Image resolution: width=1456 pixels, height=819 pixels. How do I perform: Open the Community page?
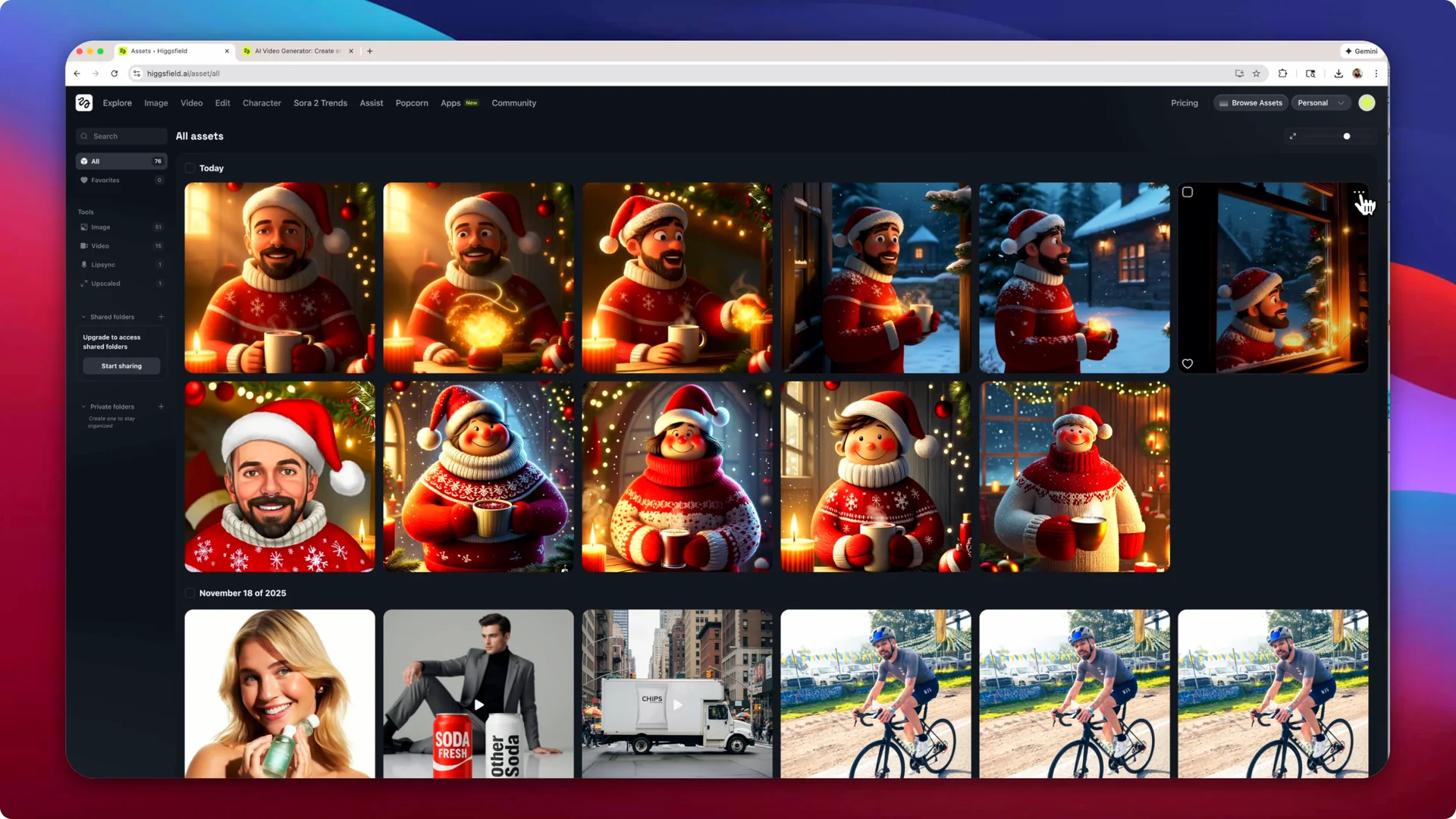click(513, 102)
